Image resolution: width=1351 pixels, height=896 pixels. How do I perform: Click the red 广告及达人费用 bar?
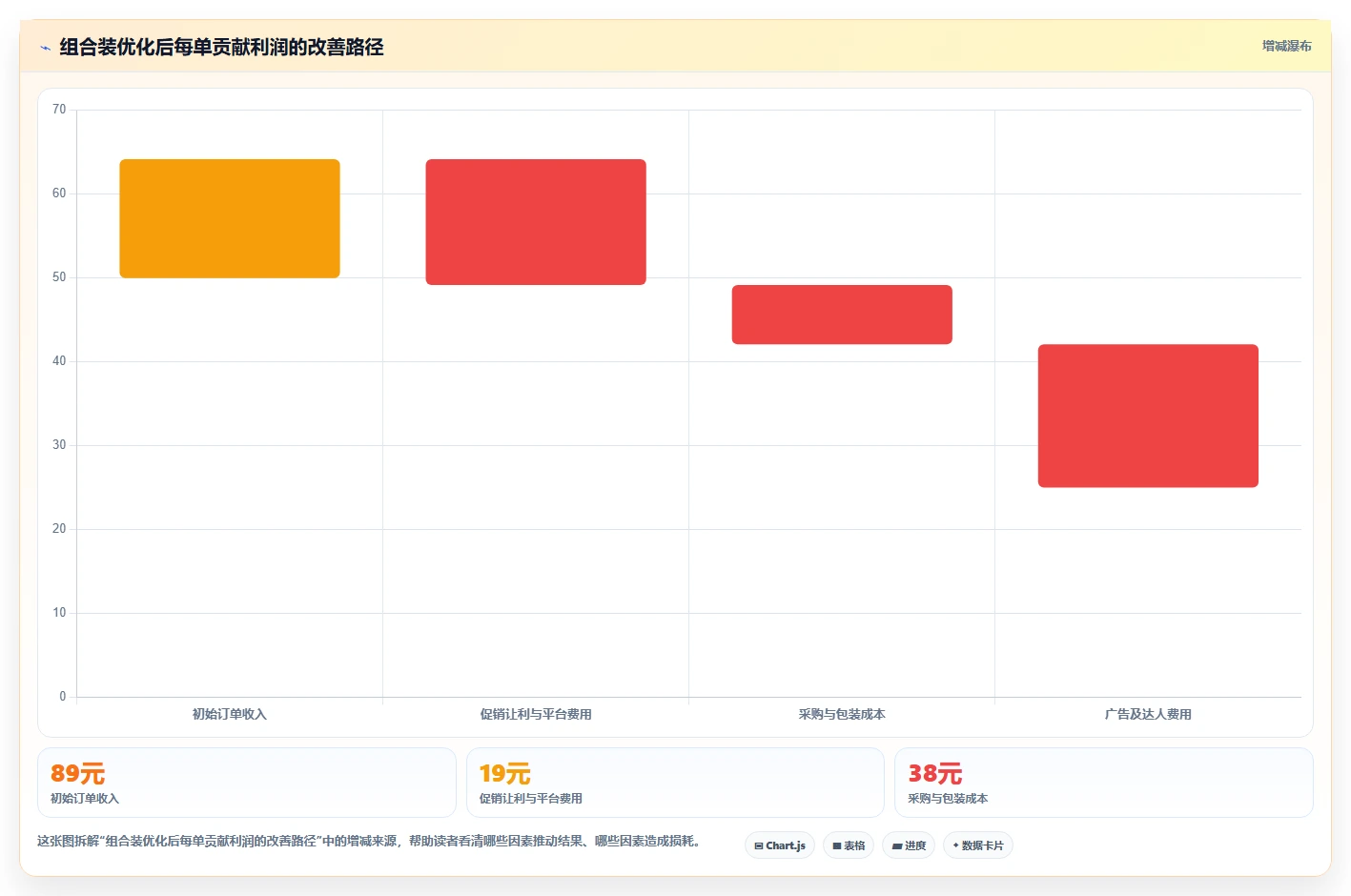(x=1148, y=416)
